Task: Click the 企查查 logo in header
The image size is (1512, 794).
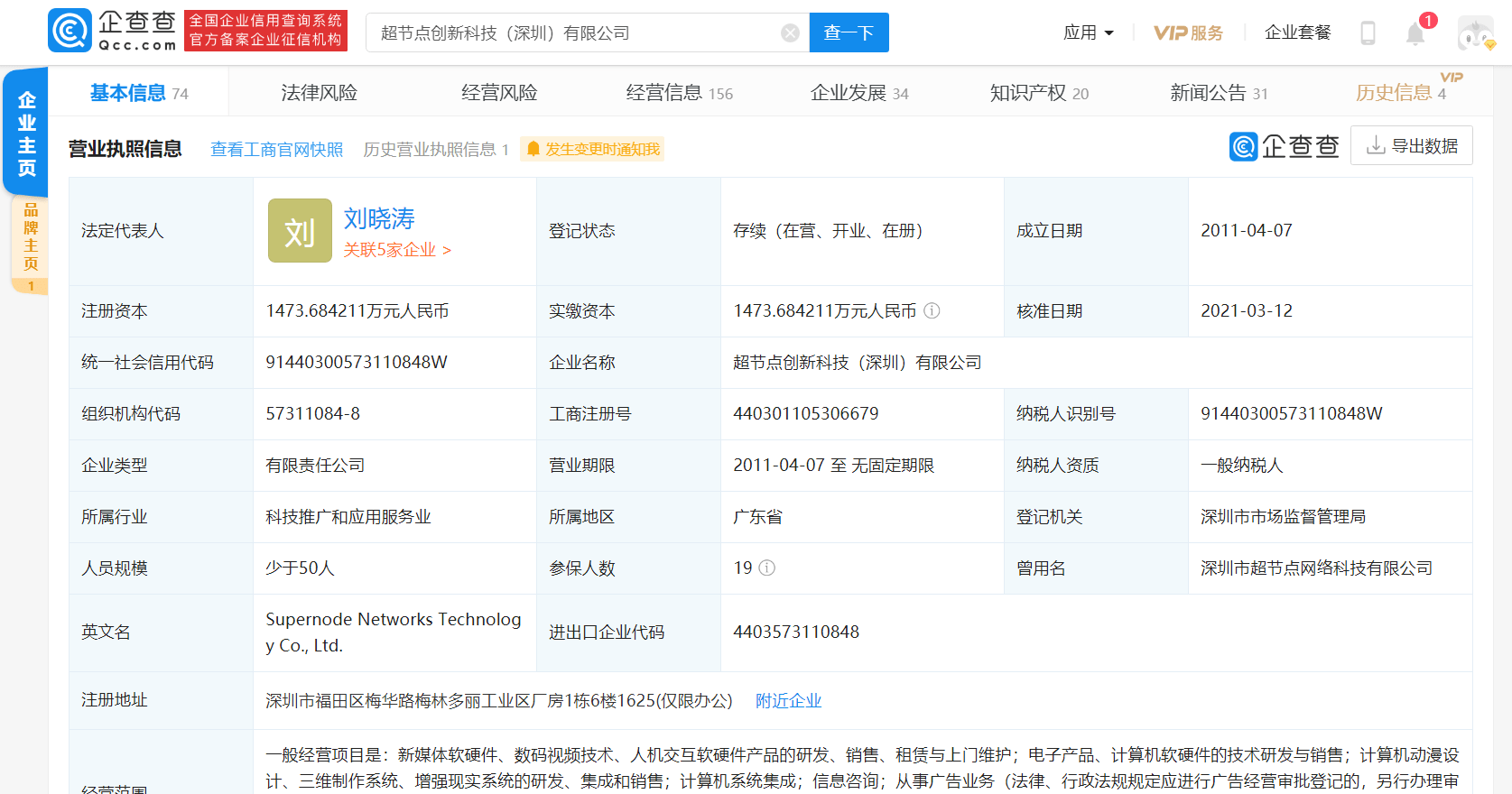Action: pyautogui.click(x=113, y=32)
